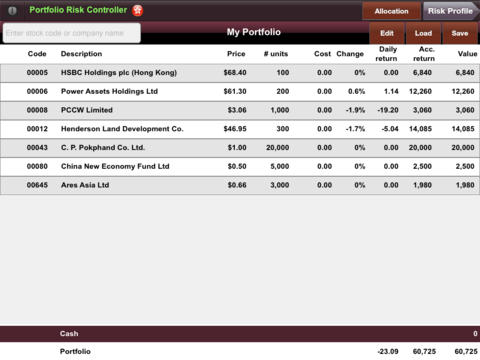This screenshot has width=480, height=360.
Task: Click the $61.30 price cell
Action: [x=235, y=91]
